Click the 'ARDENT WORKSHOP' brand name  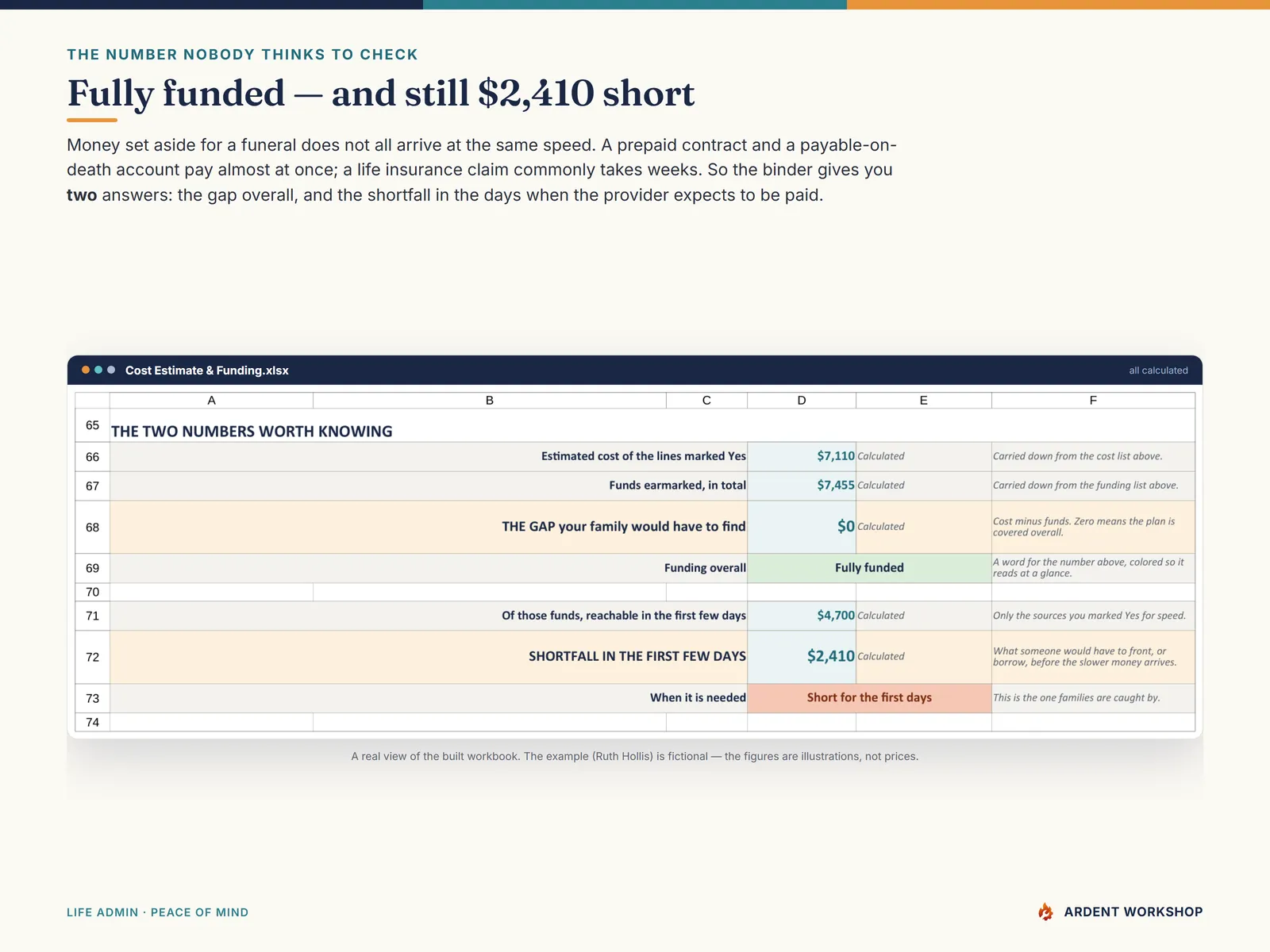[1133, 912]
